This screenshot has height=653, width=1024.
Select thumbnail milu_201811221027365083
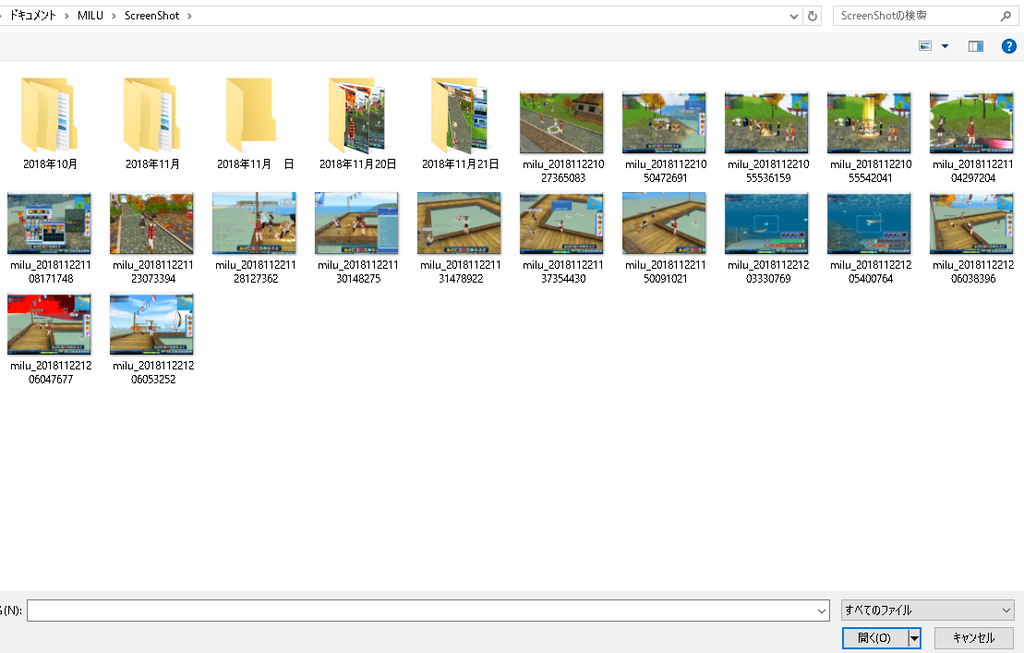pyautogui.click(x=561, y=124)
